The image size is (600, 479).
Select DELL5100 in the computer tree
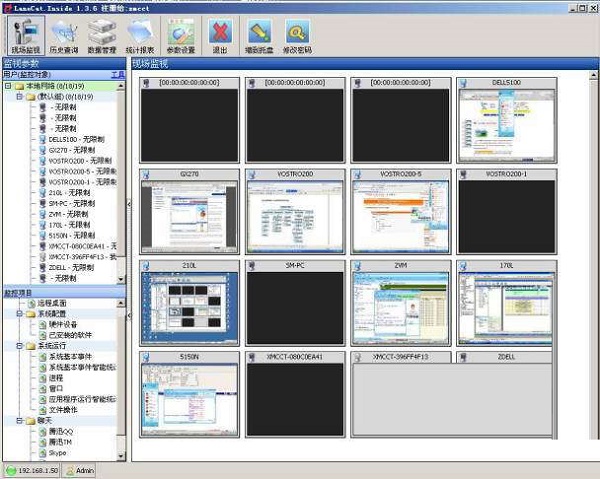tap(65, 140)
